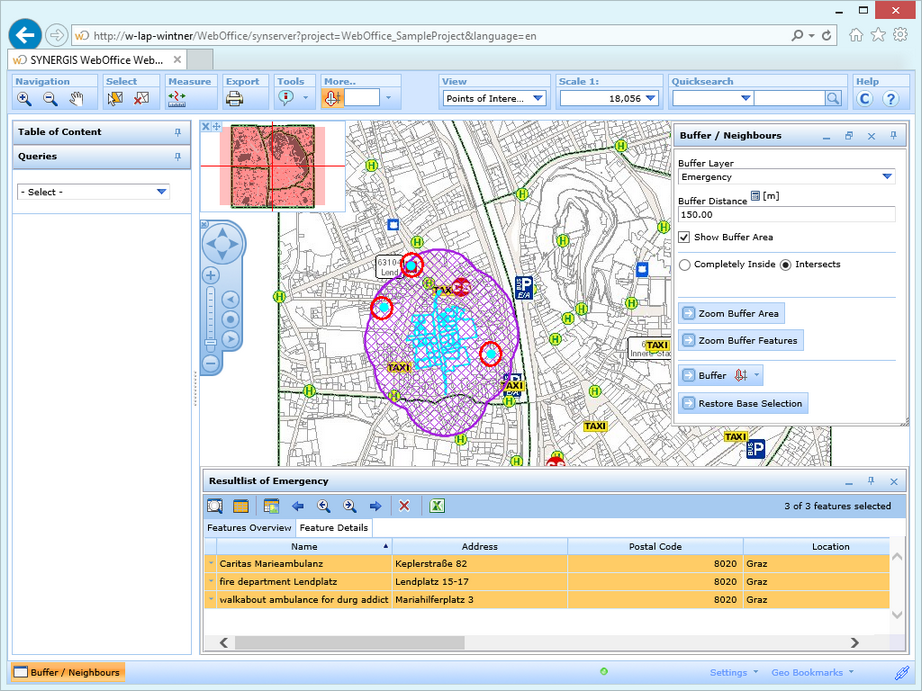Screen dimensions: 922x691
Task: Click the Buffer Distance input field
Action: (x=786, y=214)
